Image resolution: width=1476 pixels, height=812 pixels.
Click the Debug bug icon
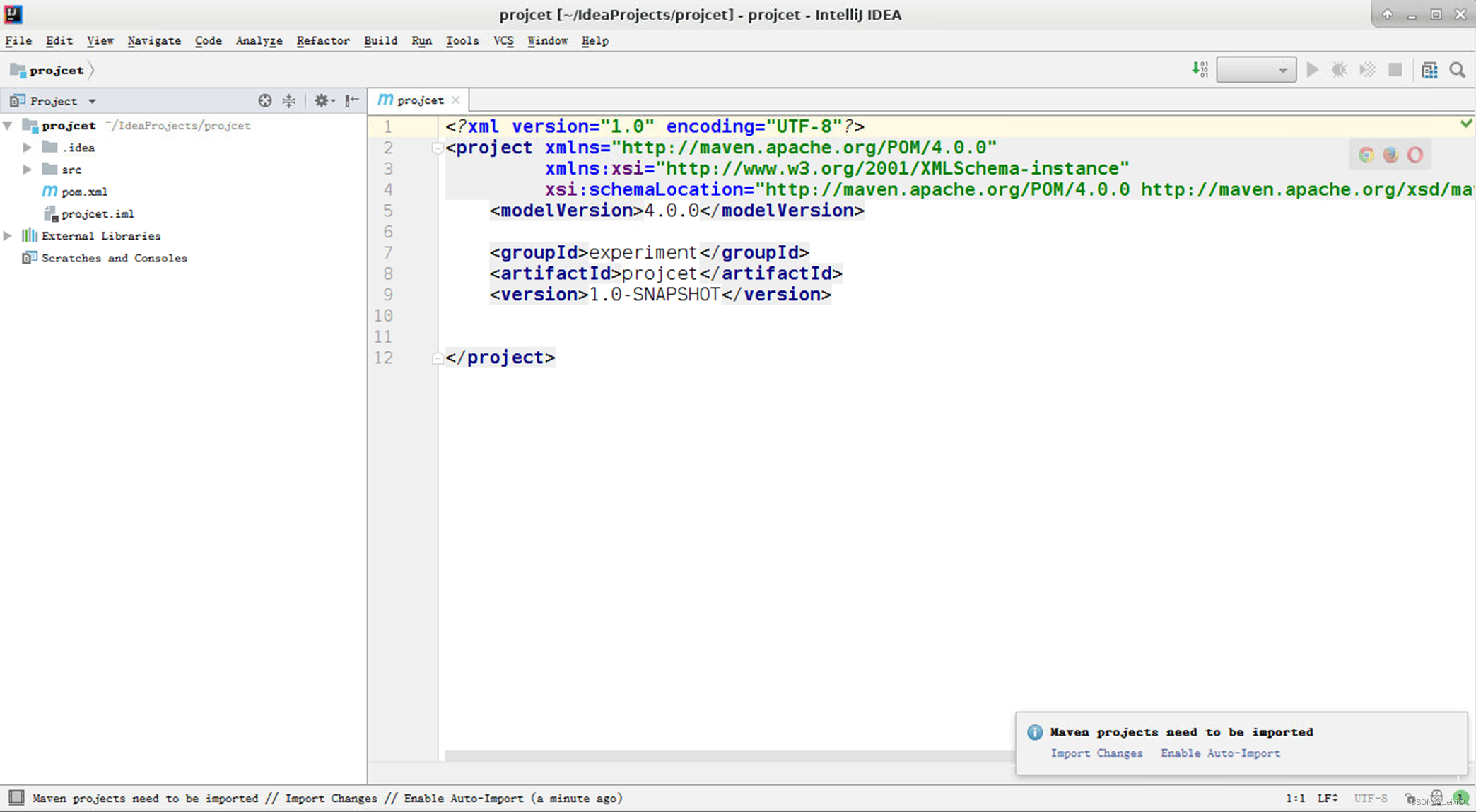(x=1340, y=70)
